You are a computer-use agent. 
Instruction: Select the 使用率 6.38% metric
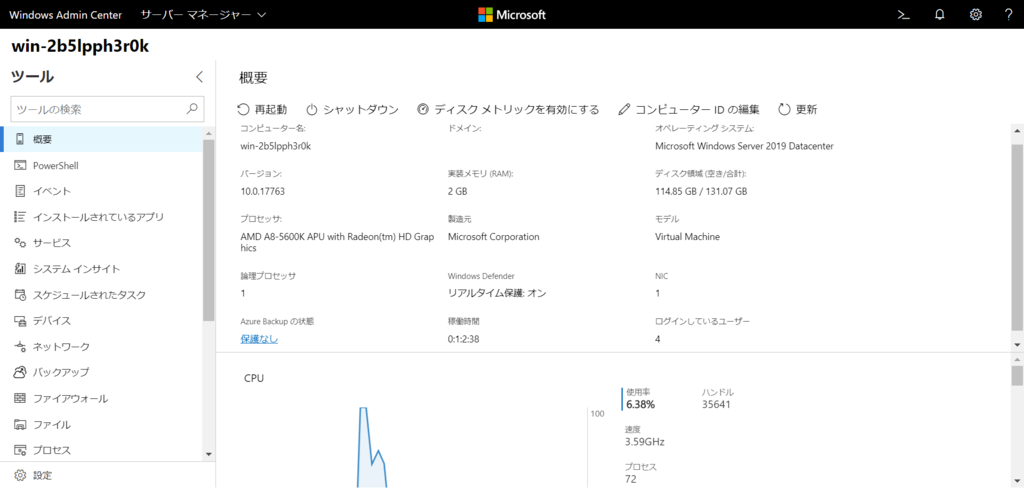(640, 398)
